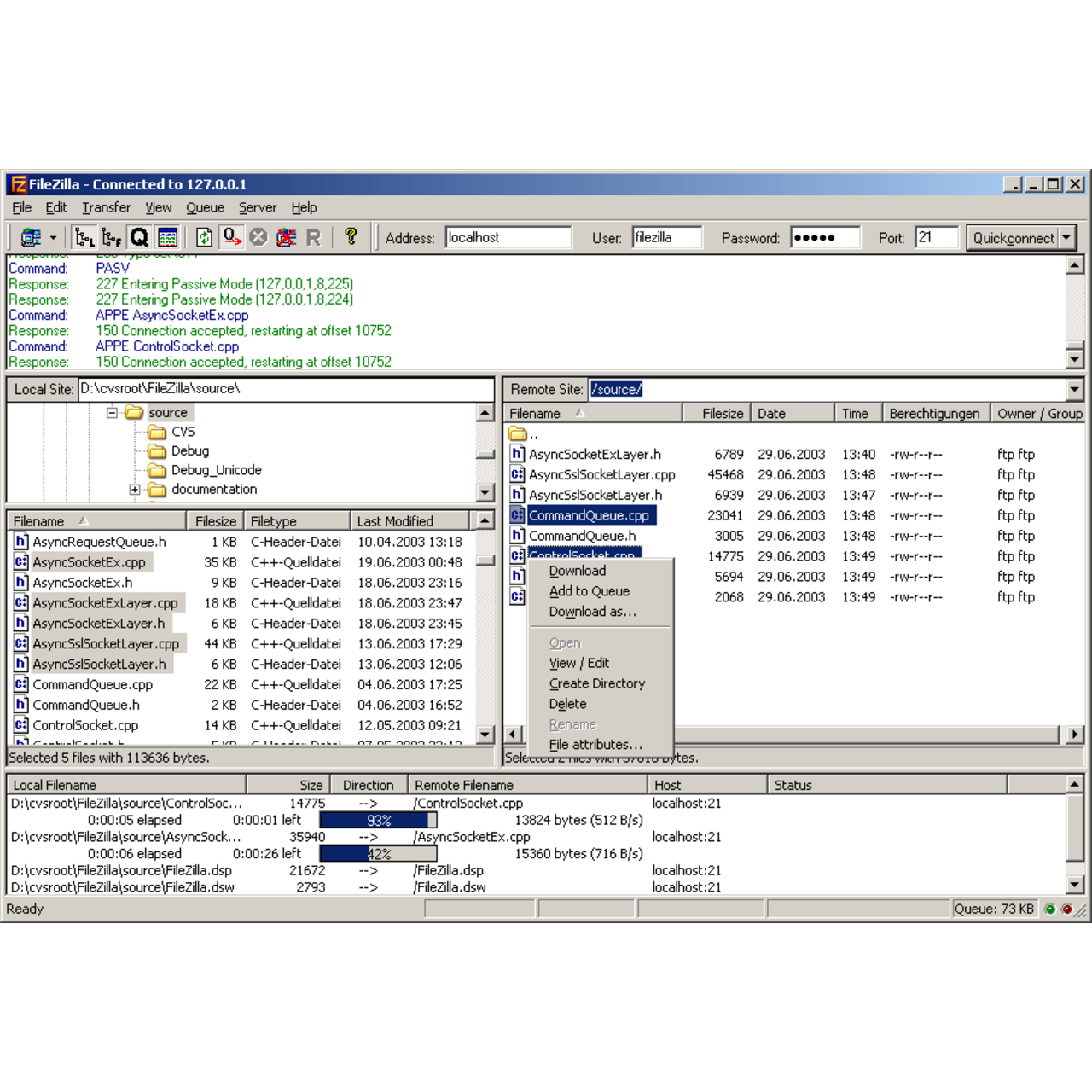Click the Address field containing localhost

pos(509,237)
